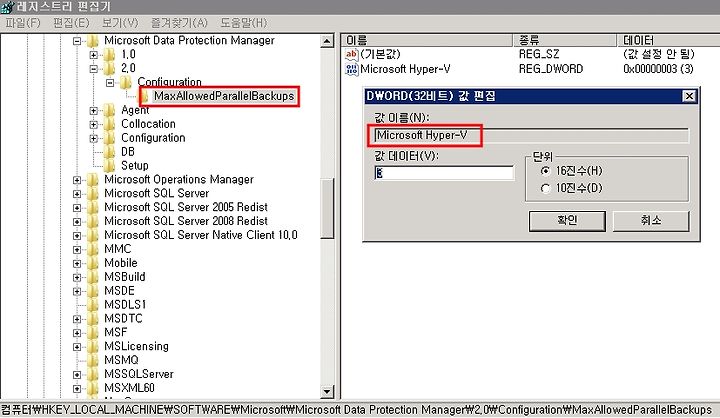Image resolution: width=720 pixels, height=418 pixels.
Task: Open the 편집(E) menu
Action: point(71,23)
